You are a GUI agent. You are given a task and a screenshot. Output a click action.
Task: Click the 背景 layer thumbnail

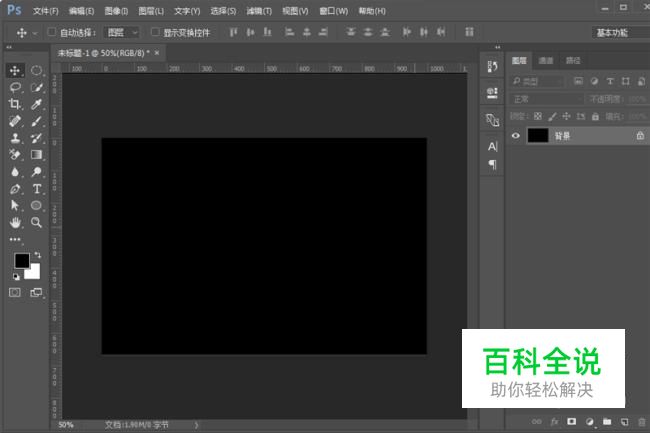coord(538,135)
